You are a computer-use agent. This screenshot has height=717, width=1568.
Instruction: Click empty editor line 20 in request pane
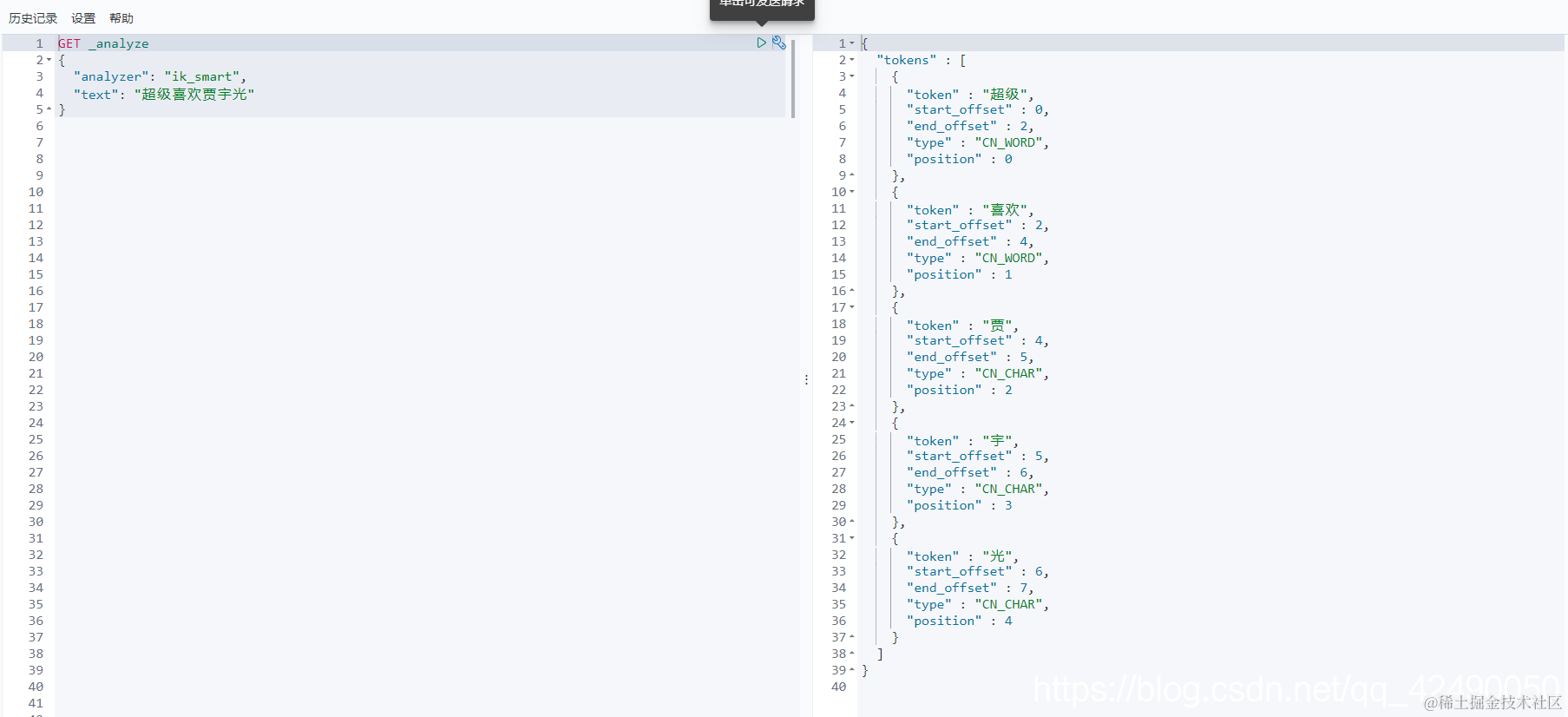click(420, 357)
